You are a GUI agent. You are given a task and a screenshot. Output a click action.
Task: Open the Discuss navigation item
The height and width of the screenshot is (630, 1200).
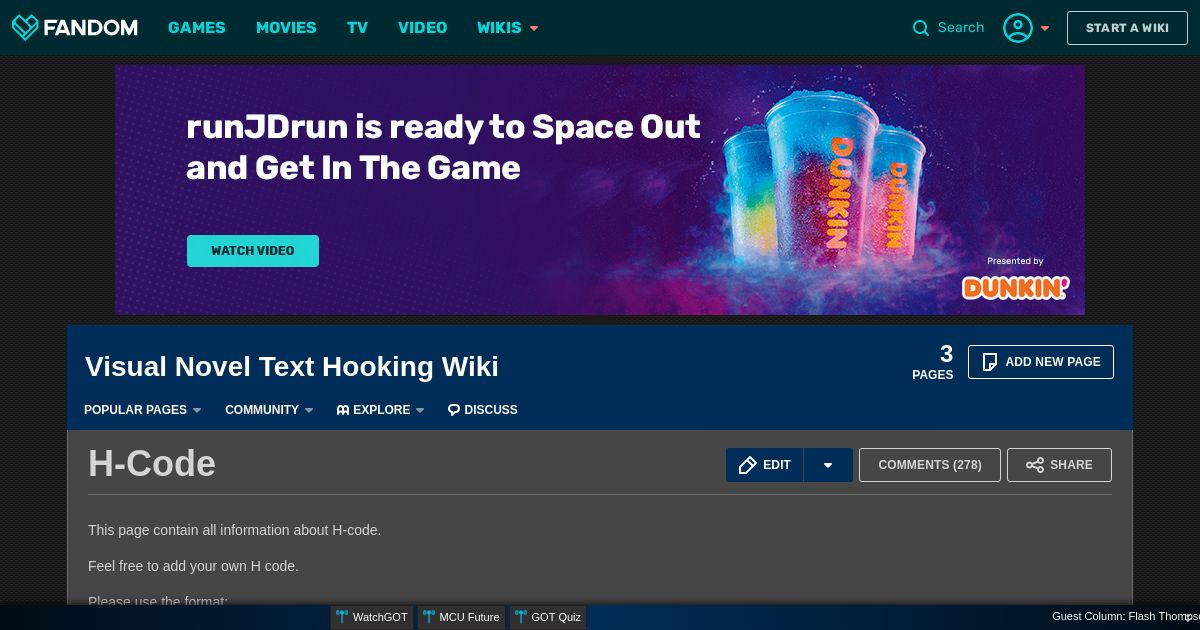tap(482, 410)
